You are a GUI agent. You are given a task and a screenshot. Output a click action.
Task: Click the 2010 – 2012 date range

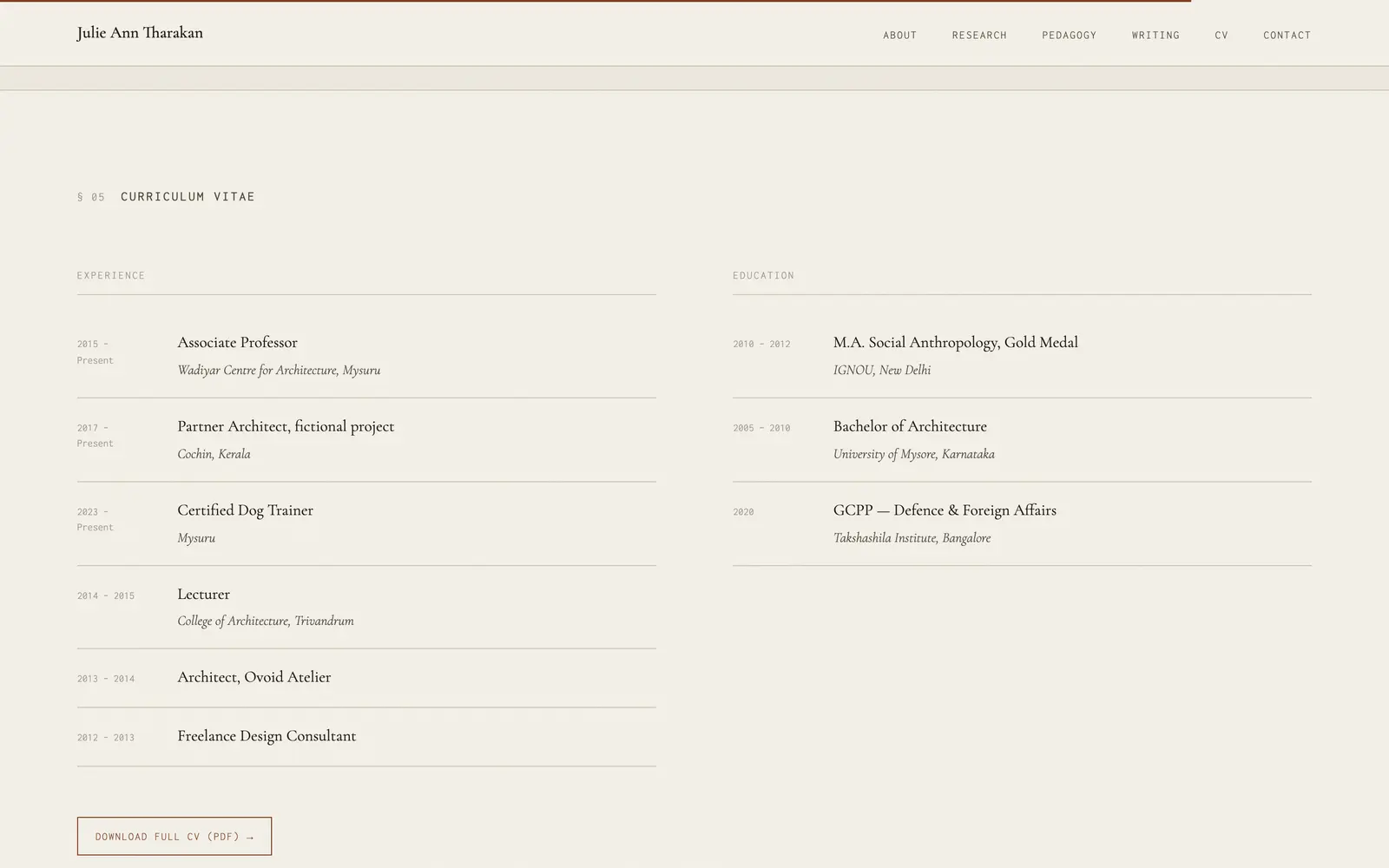click(761, 345)
